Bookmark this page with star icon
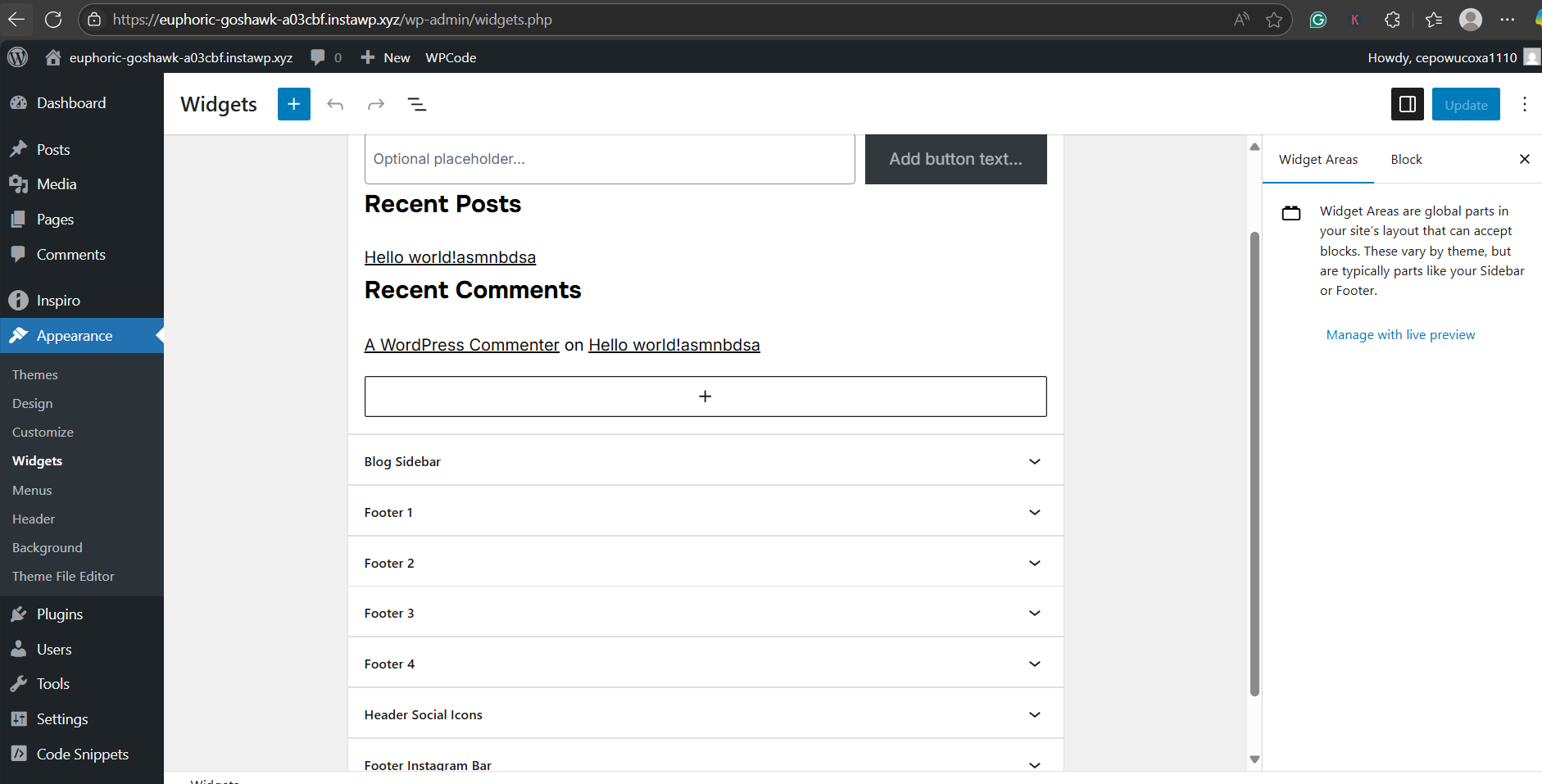Viewport: 1542px width, 784px height. click(x=1273, y=20)
